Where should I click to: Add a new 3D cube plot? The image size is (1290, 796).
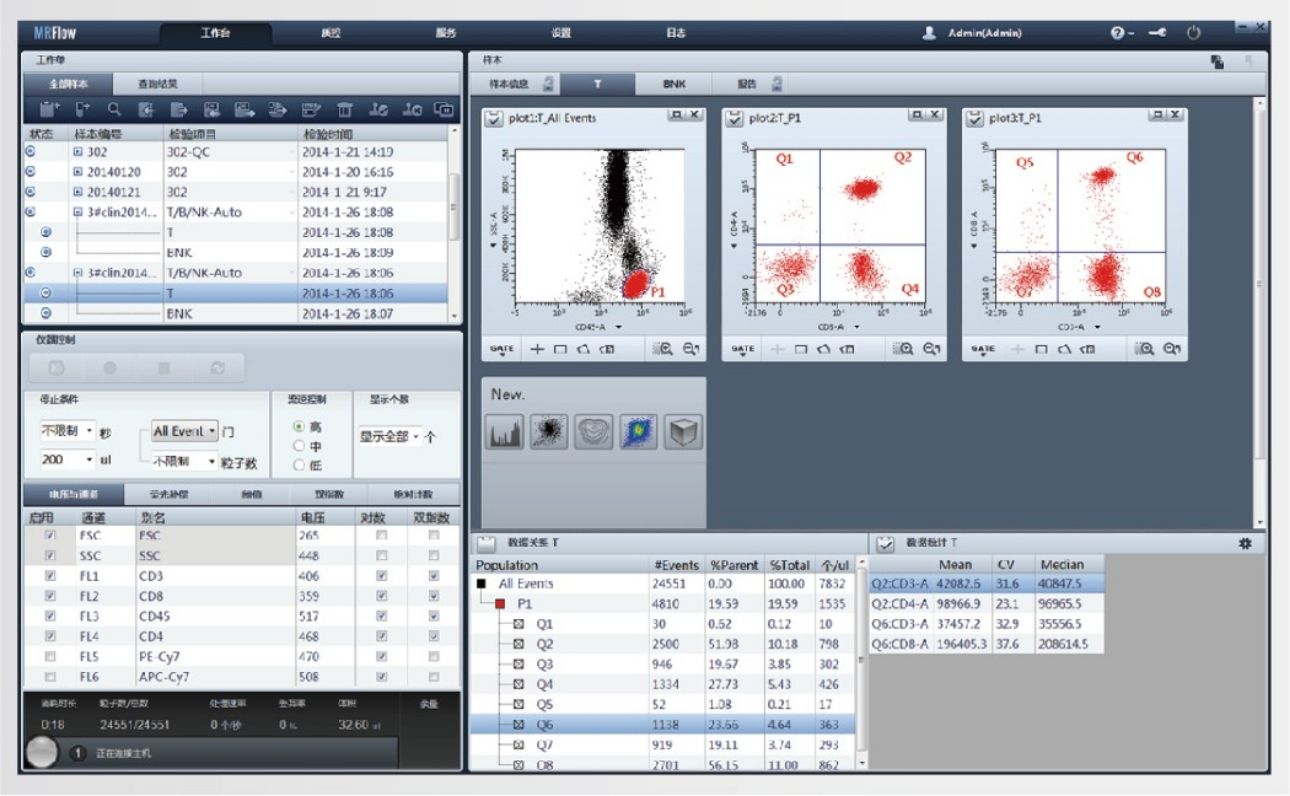coord(684,432)
